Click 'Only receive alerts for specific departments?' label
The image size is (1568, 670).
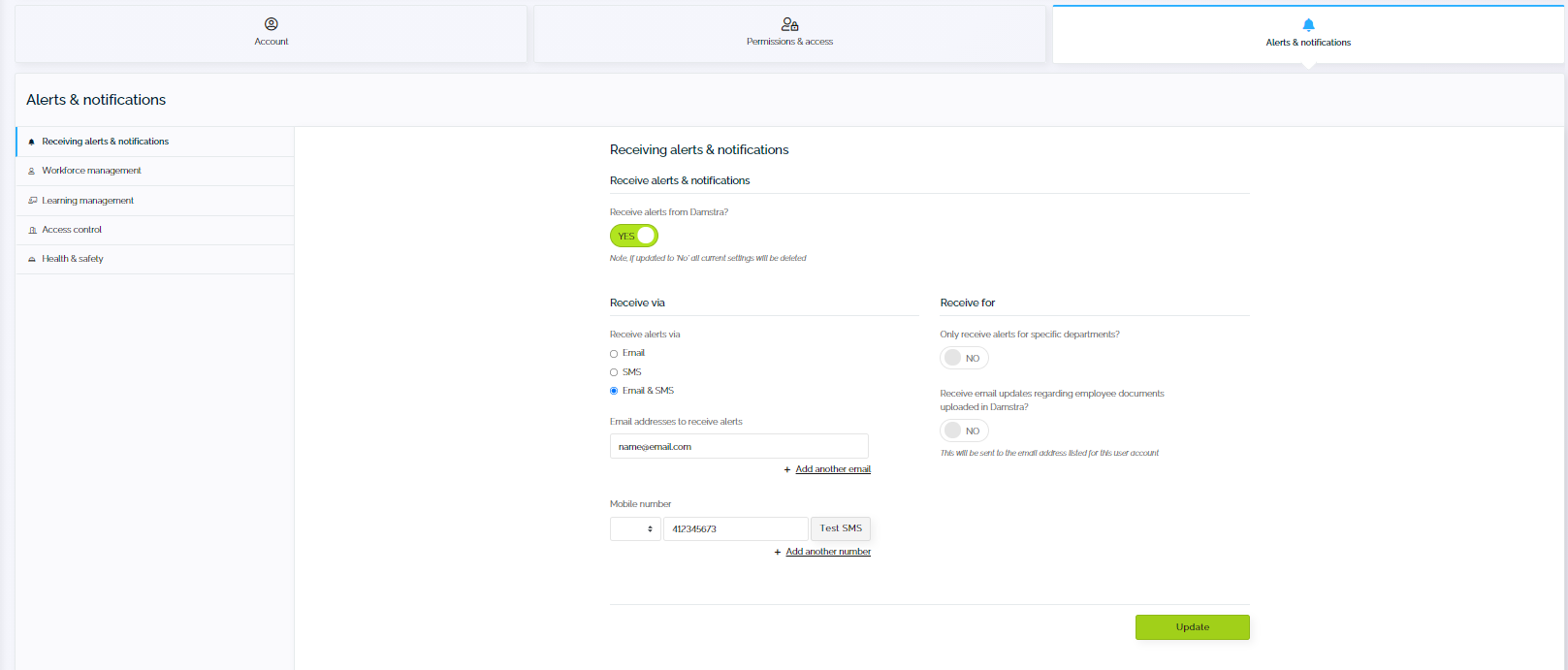(1030, 335)
